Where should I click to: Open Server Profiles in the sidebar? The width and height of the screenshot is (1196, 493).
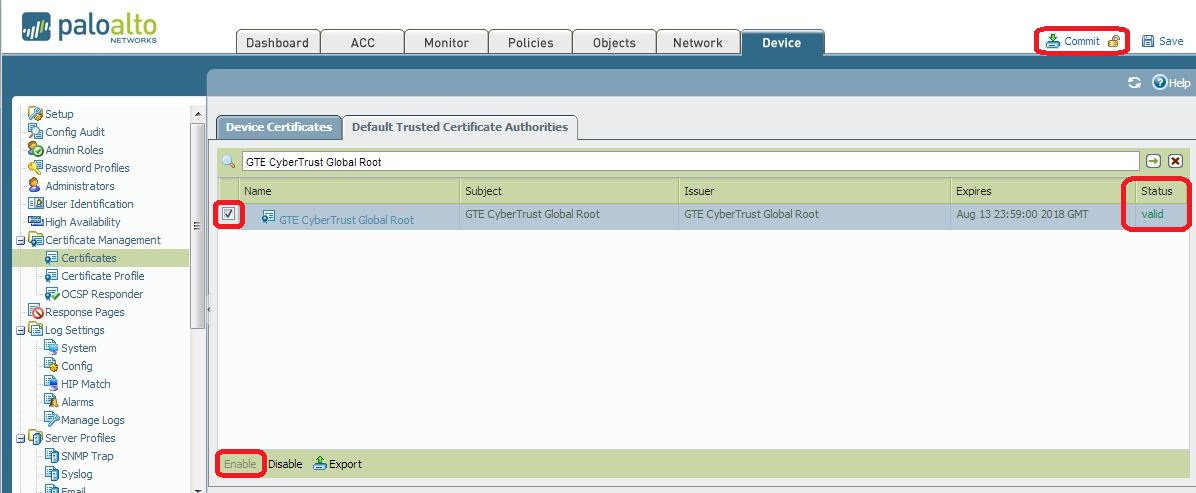pos(80,437)
